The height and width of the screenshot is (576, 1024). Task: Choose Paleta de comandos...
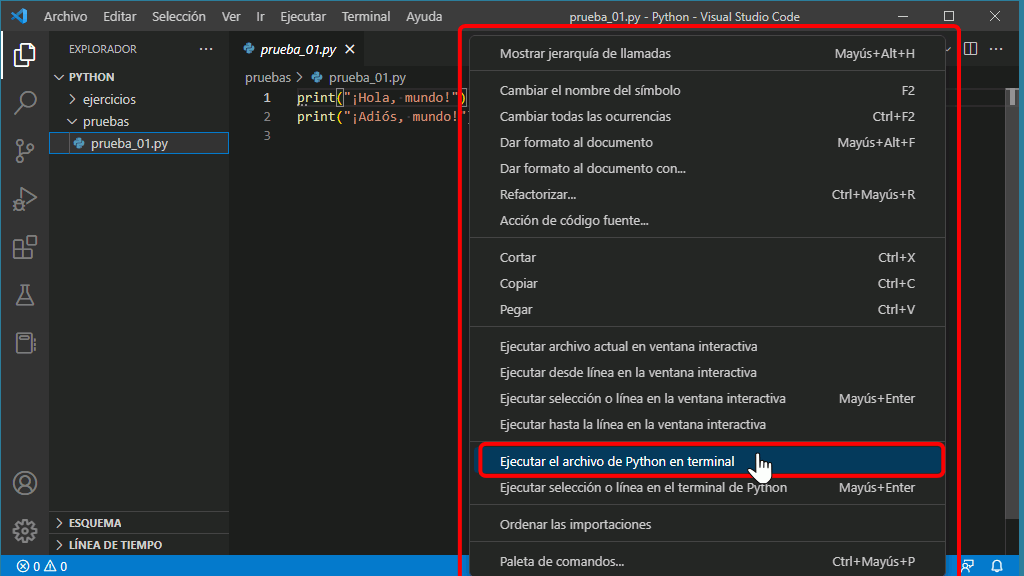(x=707, y=562)
